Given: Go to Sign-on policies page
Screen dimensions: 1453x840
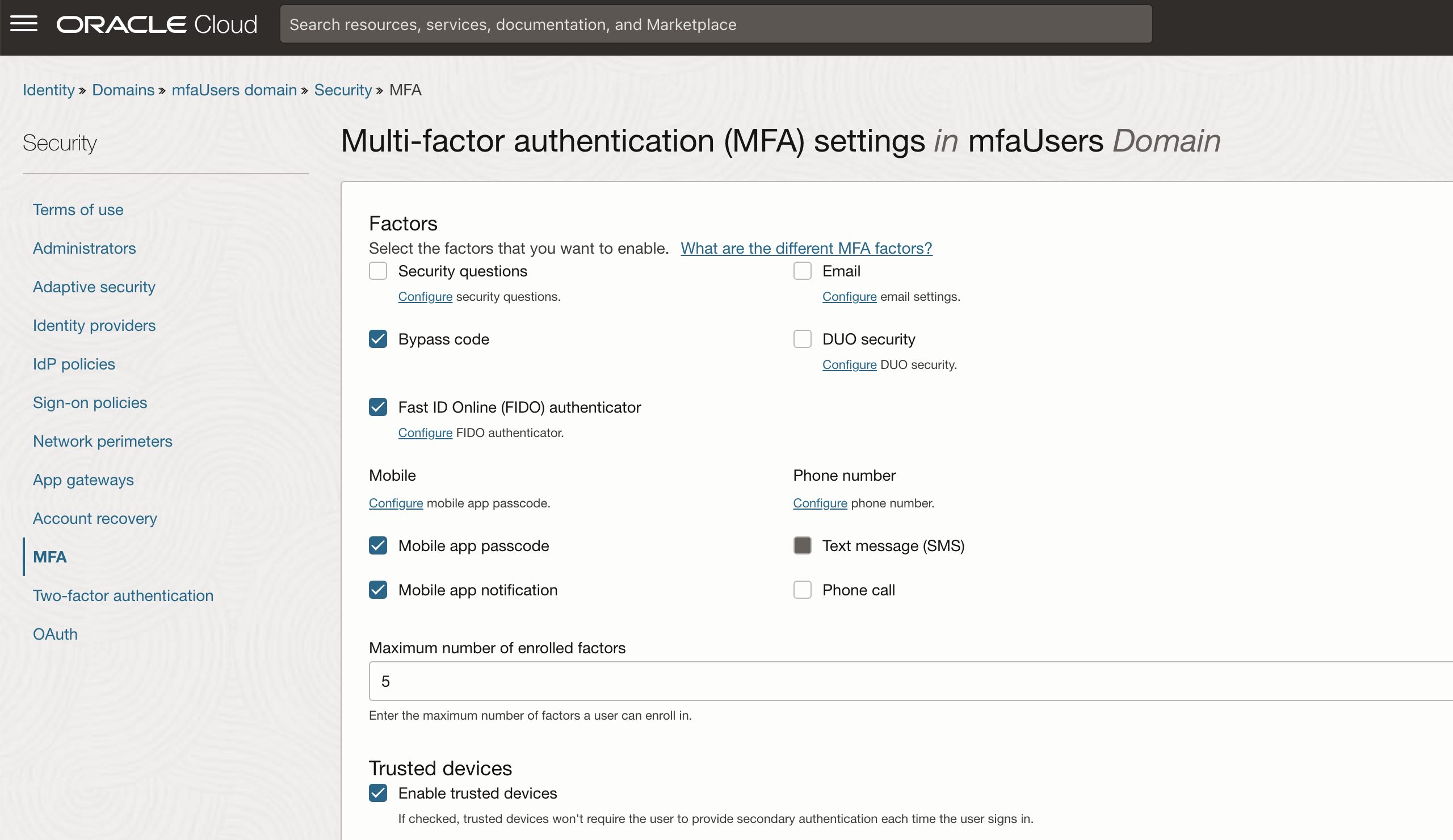Looking at the screenshot, I should click(x=90, y=402).
